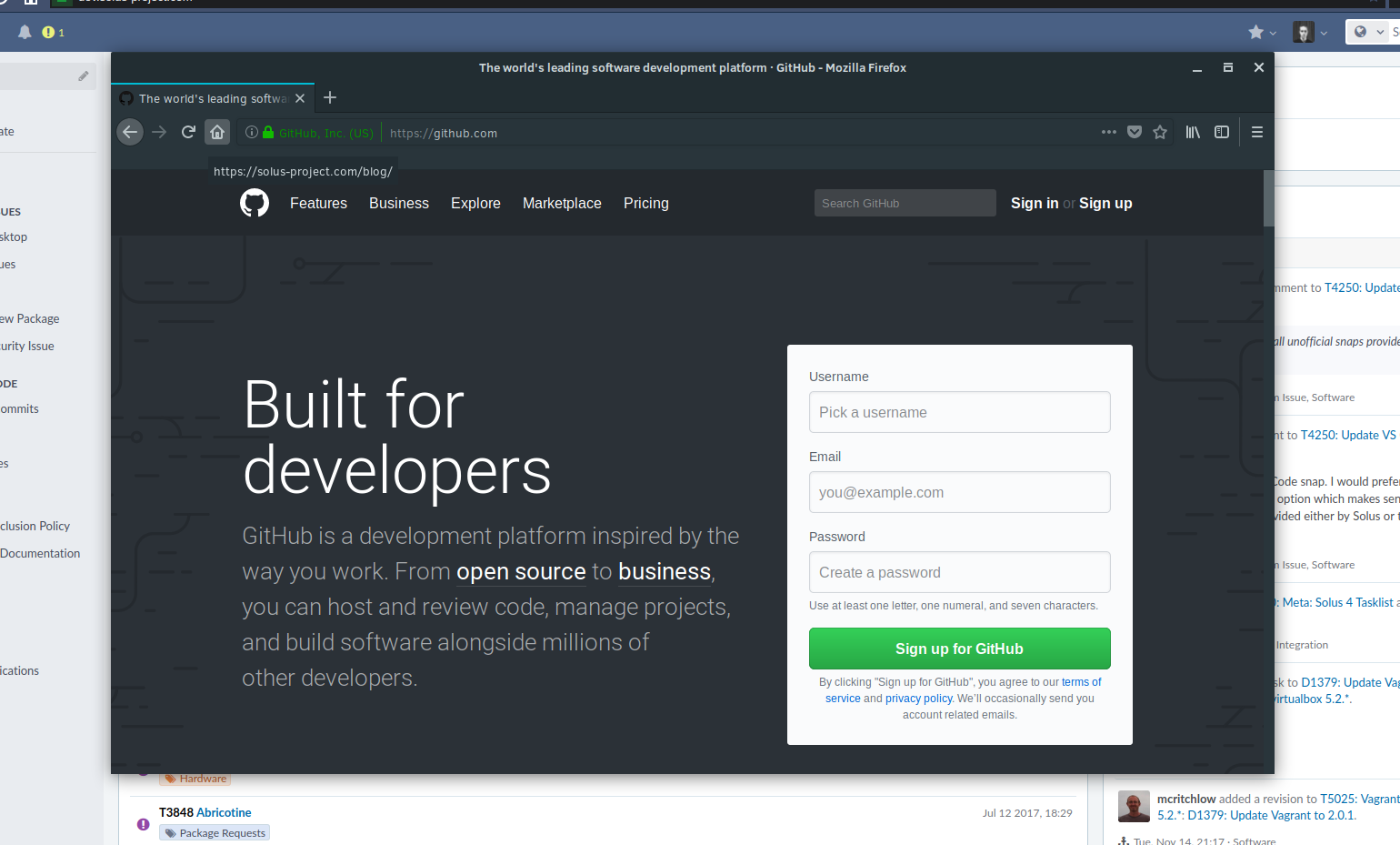Click Hardware tag in background window

195,779
